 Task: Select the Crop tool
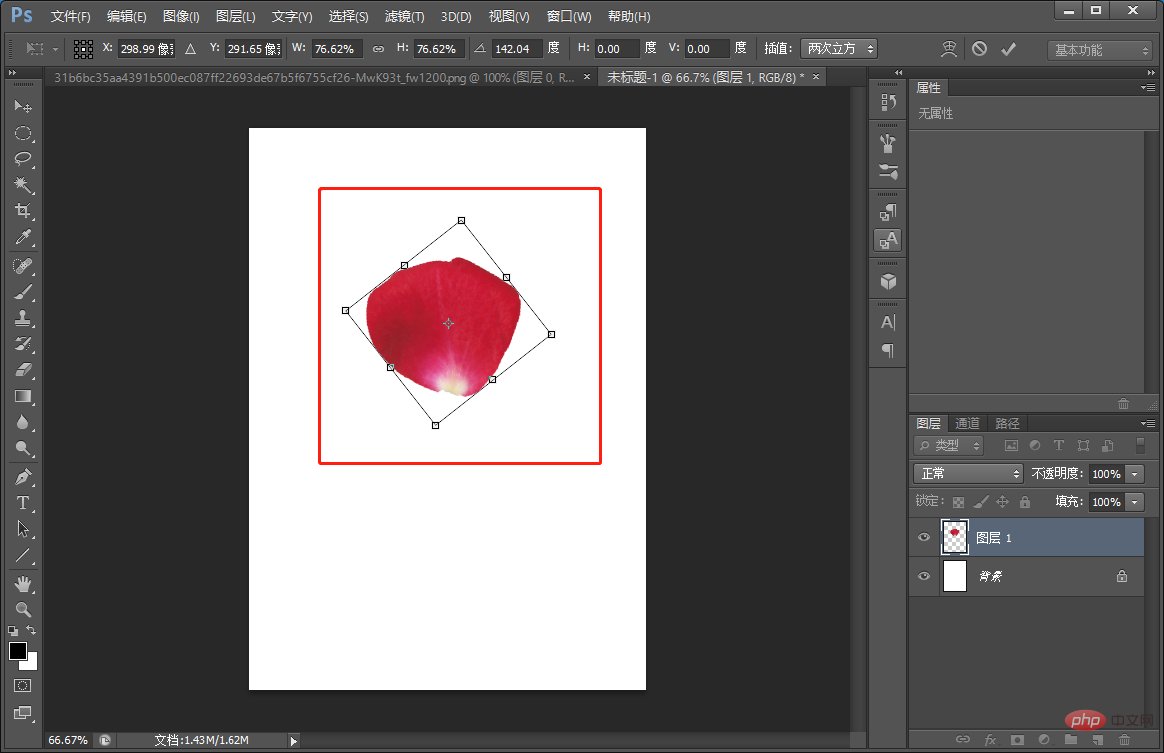coord(23,210)
